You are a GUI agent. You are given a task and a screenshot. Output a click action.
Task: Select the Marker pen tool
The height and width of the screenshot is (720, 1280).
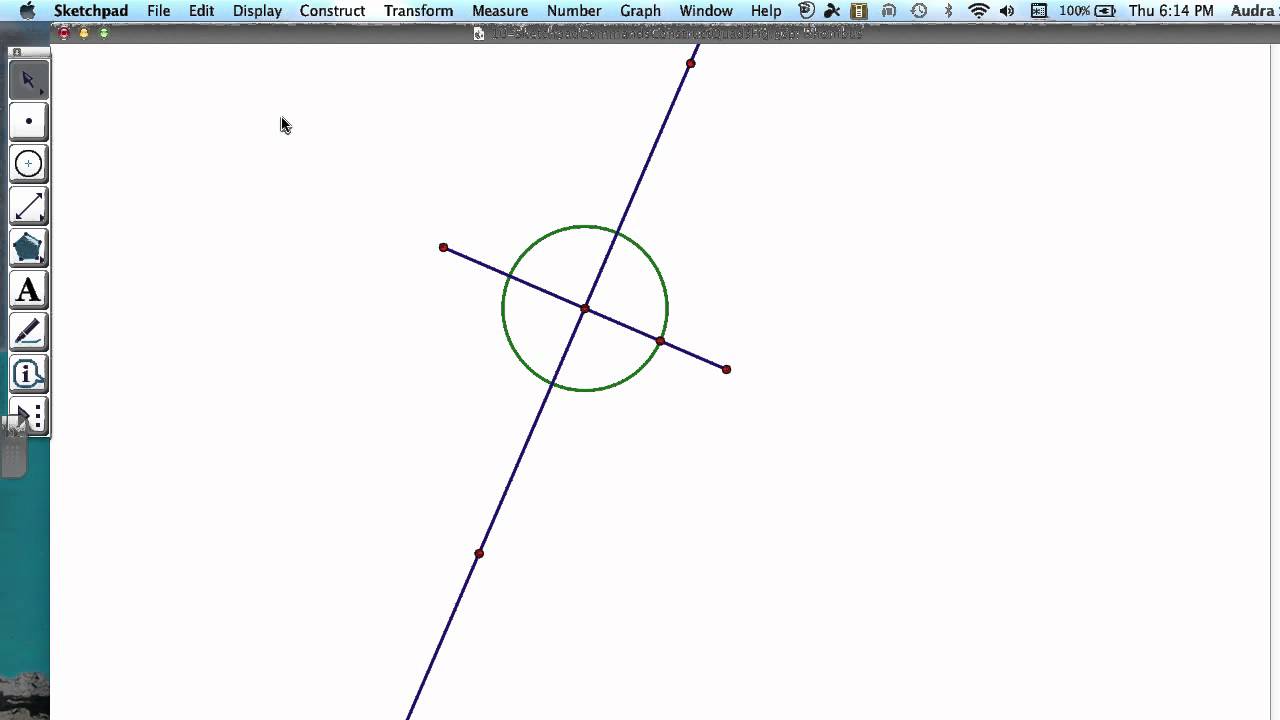click(x=28, y=332)
